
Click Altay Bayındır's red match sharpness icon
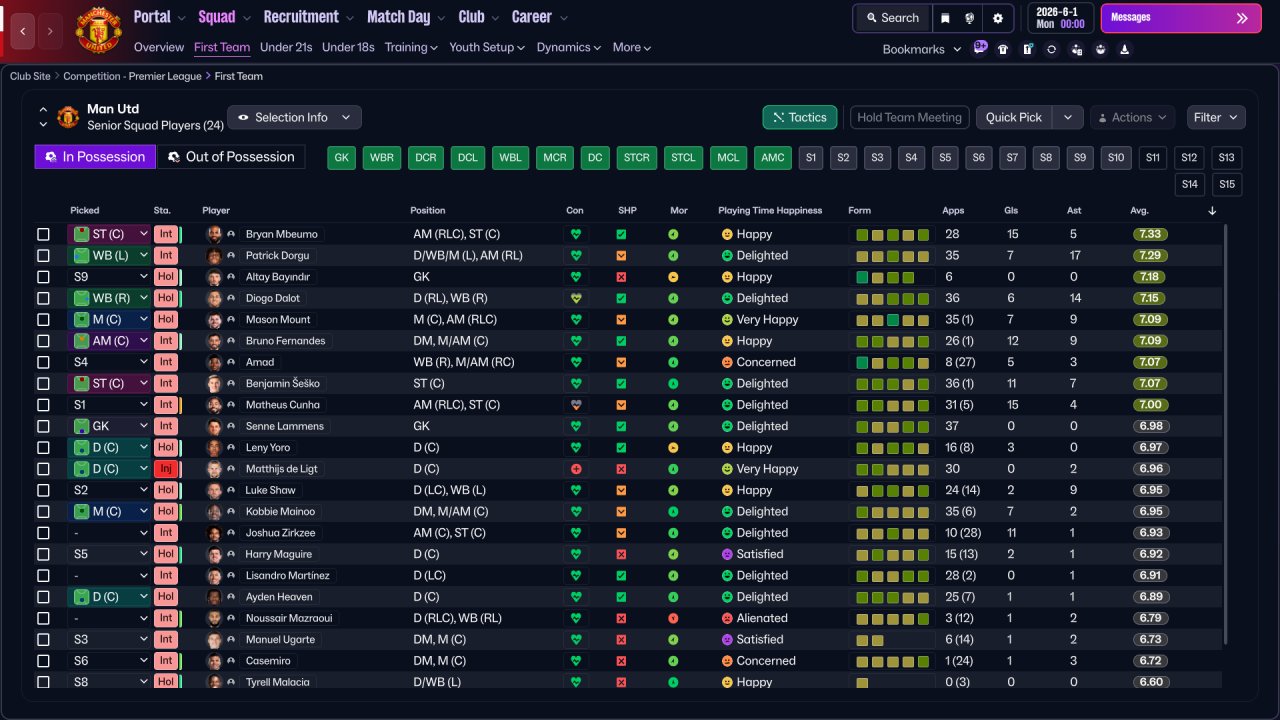[x=621, y=277]
